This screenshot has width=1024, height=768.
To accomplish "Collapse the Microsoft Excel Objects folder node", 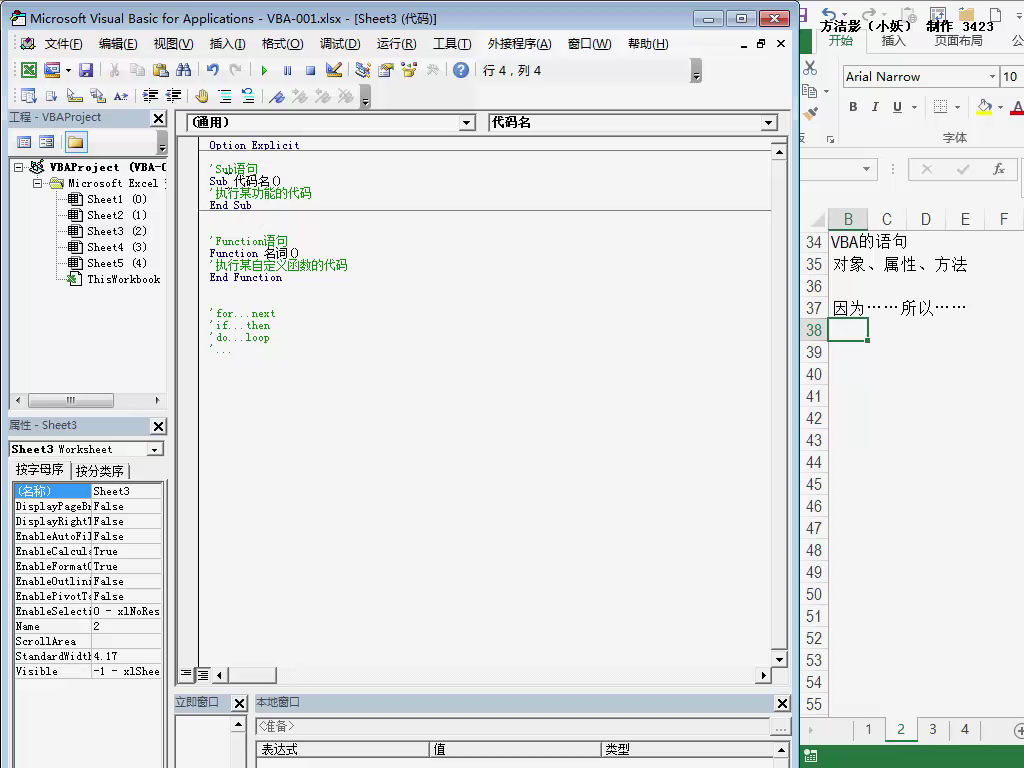I will tap(38, 184).
